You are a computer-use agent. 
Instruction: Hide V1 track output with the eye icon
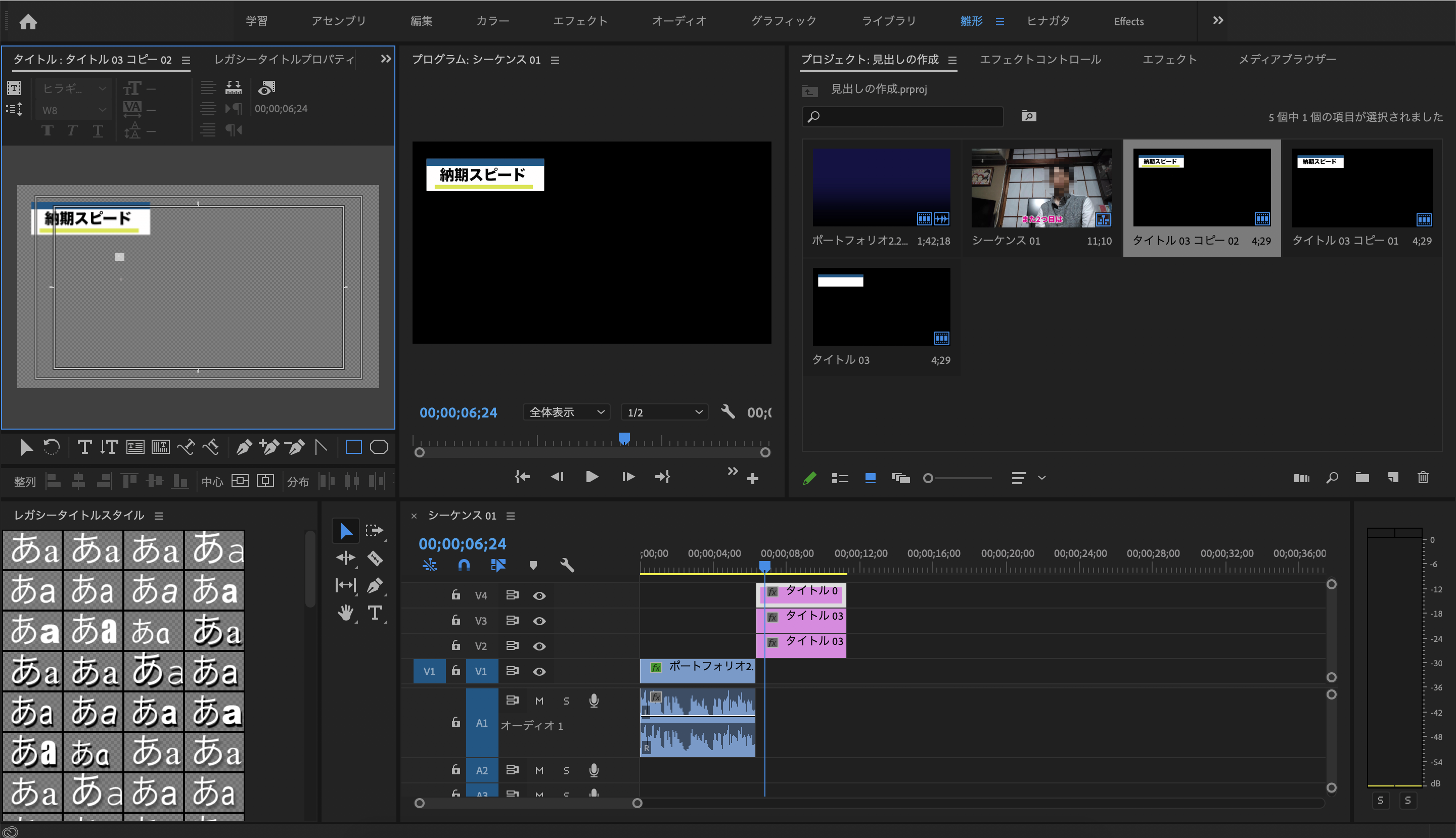539,671
